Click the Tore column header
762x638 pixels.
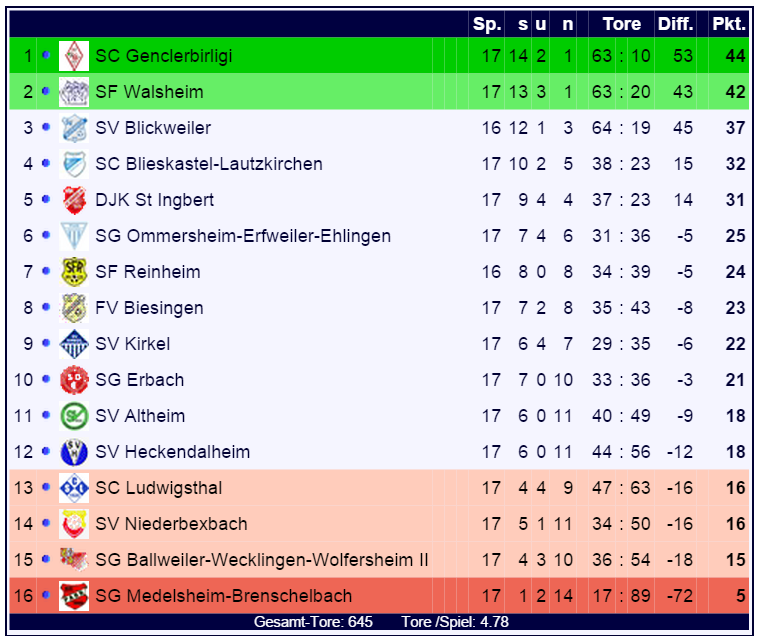[x=622, y=24]
